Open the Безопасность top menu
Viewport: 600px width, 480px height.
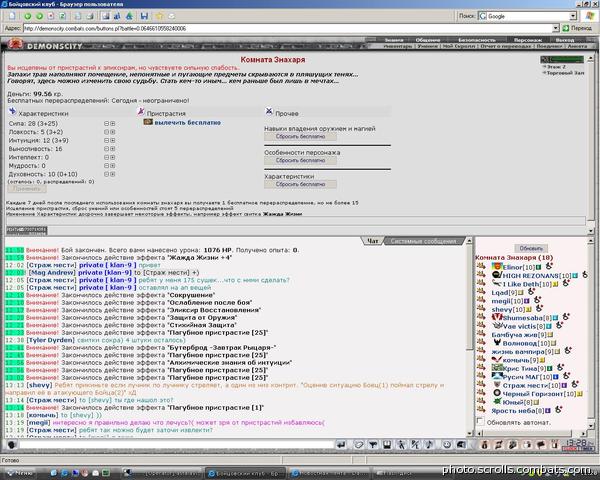477,40
